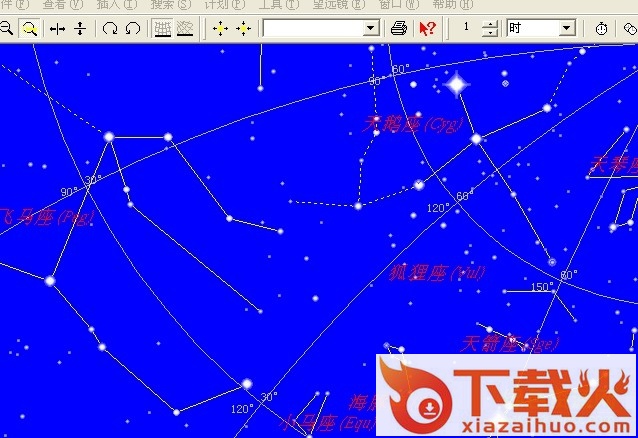The width and height of the screenshot is (638, 438).
Task: Toggle the horizon landscape display icon
Action: [x=185, y=29]
